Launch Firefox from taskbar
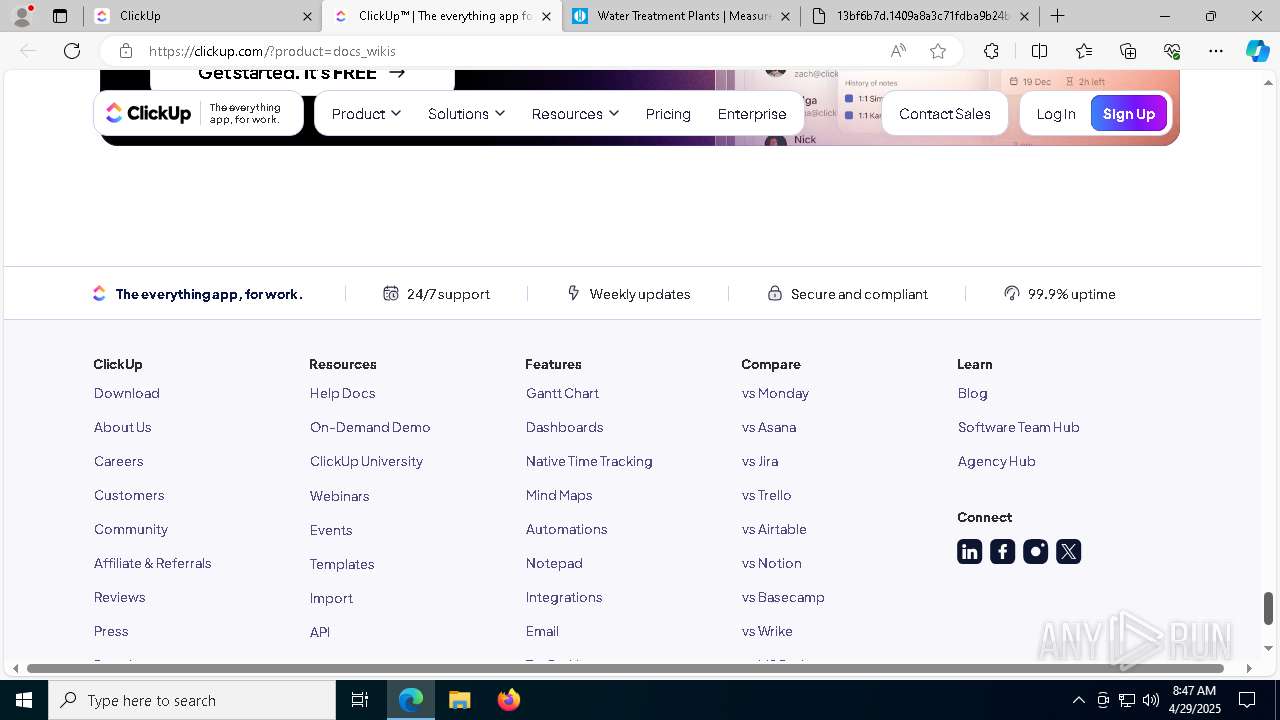The width and height of the screenshot is (1280, 720). [x=508, y=700]
